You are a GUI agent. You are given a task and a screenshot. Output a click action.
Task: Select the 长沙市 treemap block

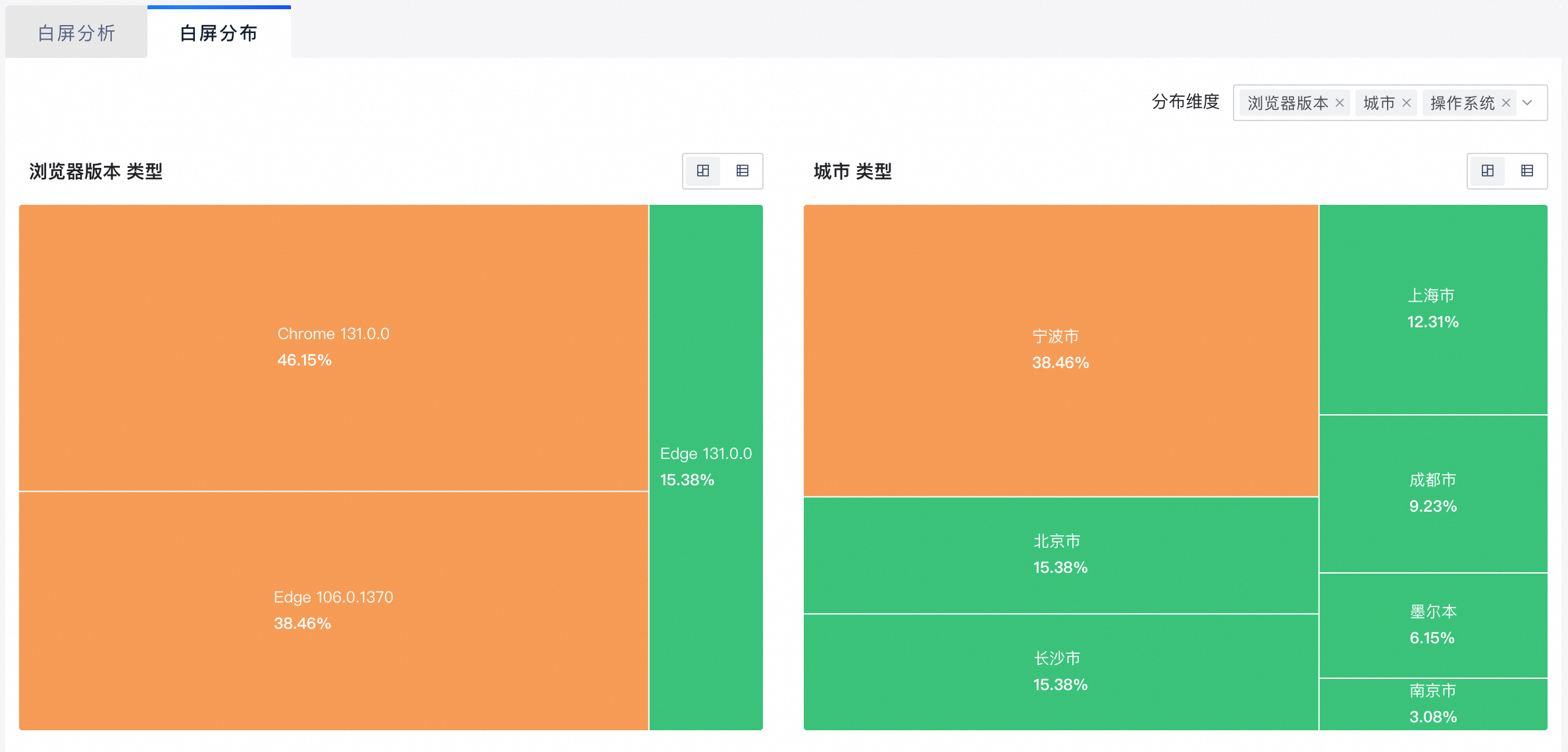1060,672
